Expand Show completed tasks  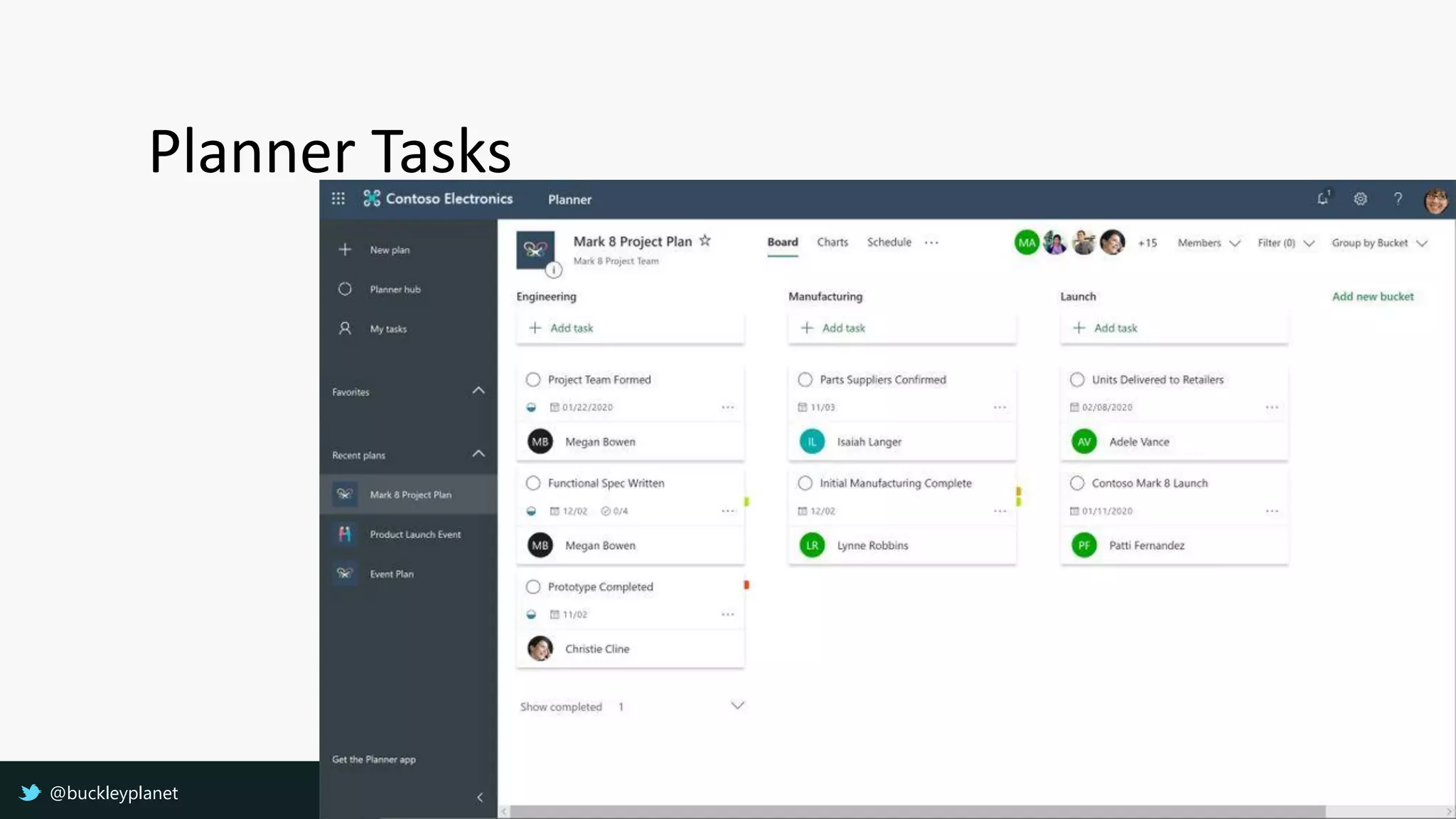(x=737, y=705)
